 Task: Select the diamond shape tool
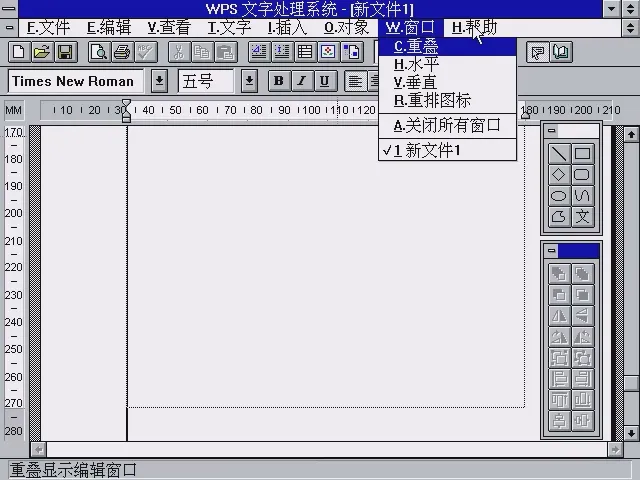click(559, 175)
